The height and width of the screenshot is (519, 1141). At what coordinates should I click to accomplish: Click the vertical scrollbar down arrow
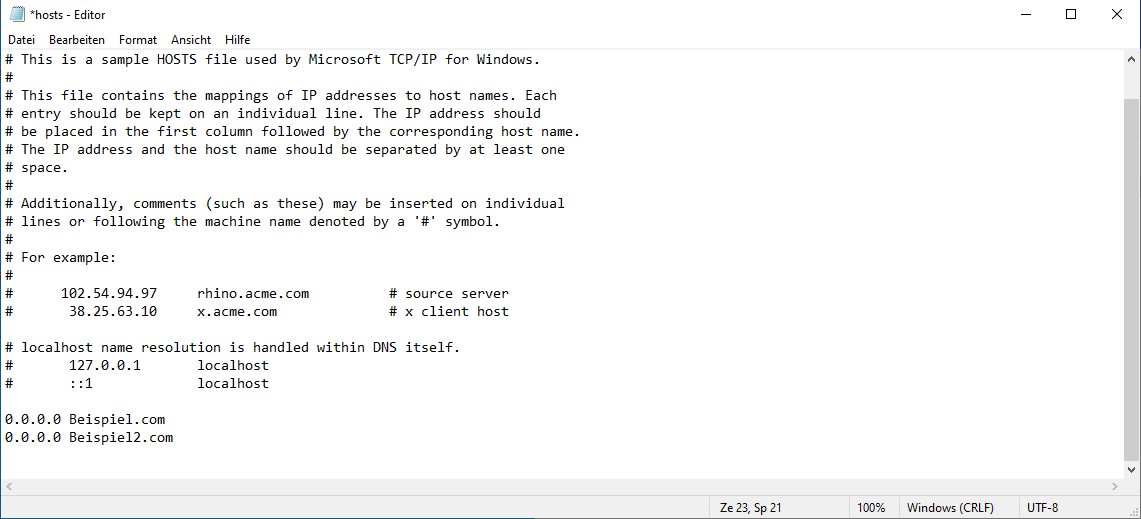tap(1132, 471)
